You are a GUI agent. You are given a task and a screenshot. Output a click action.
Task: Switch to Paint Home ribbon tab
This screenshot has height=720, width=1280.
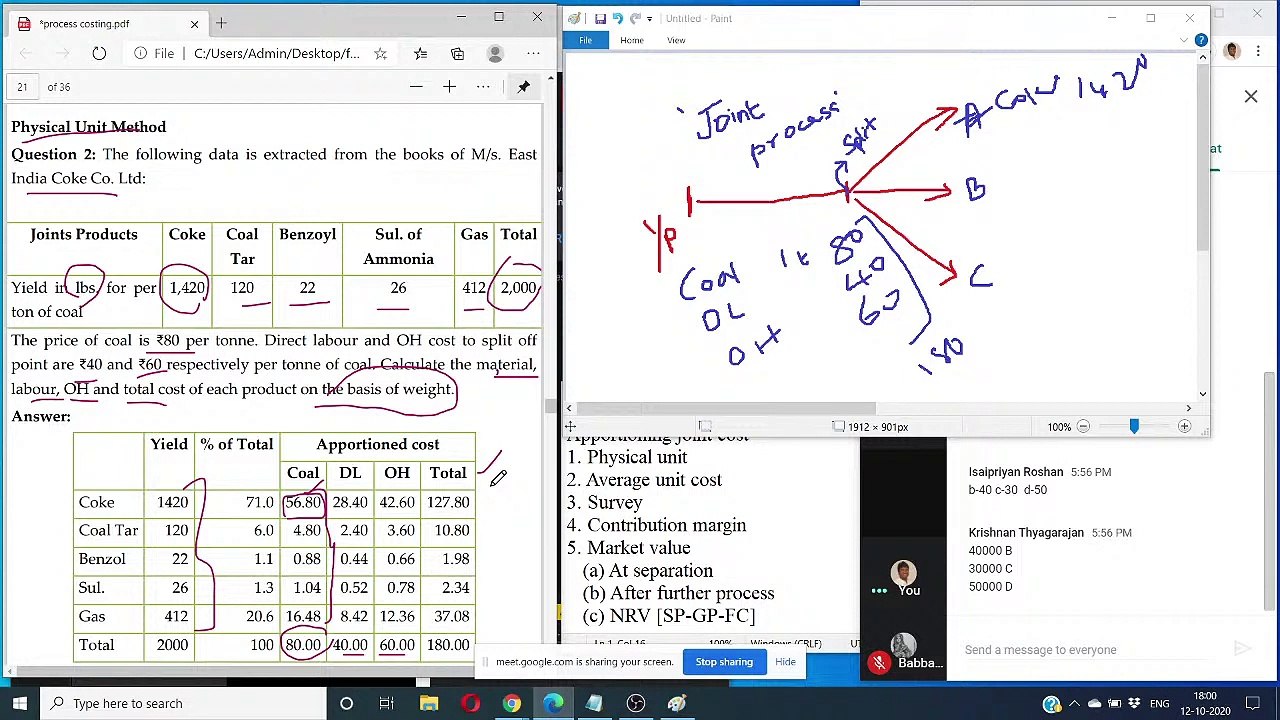(631, 40)
